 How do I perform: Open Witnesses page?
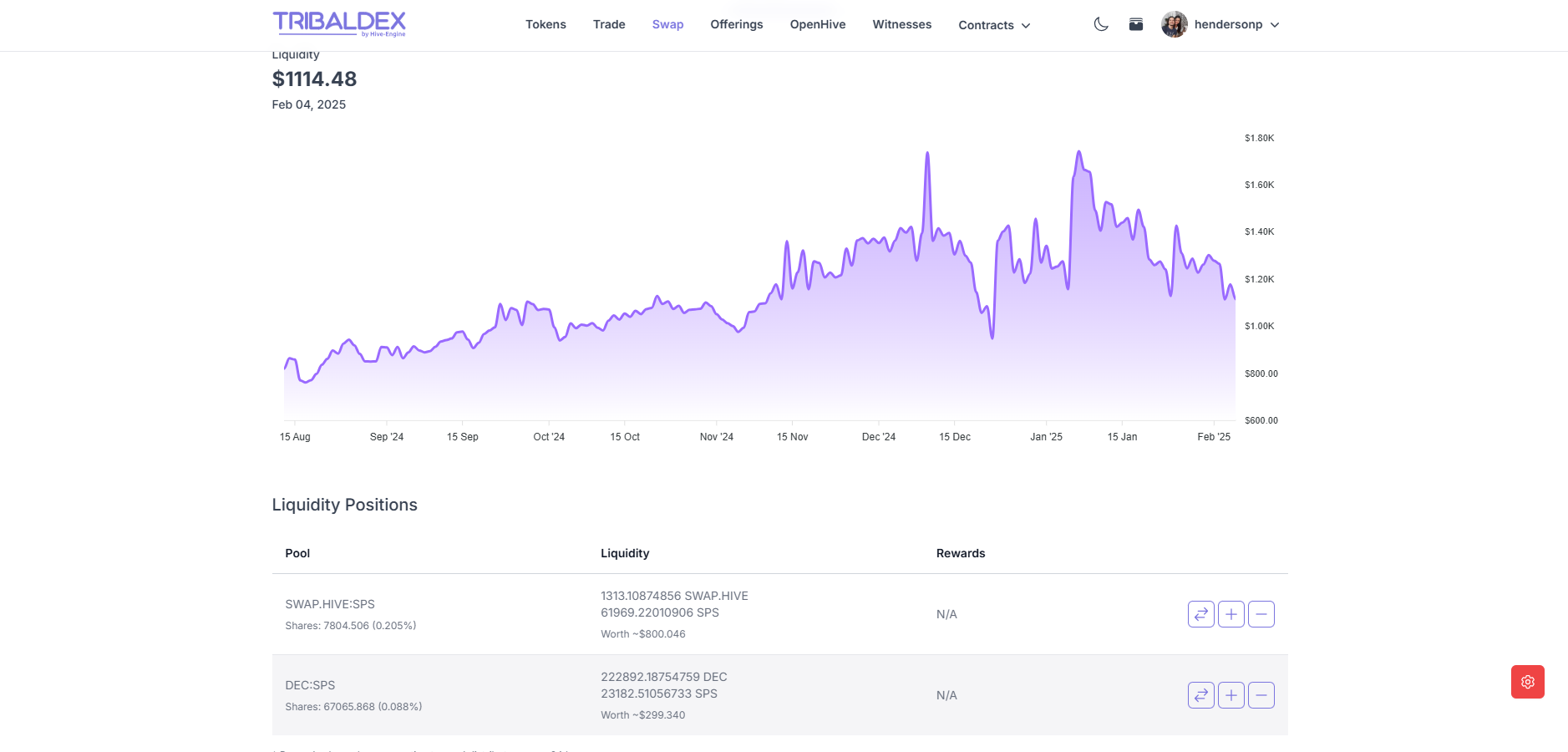902,24
